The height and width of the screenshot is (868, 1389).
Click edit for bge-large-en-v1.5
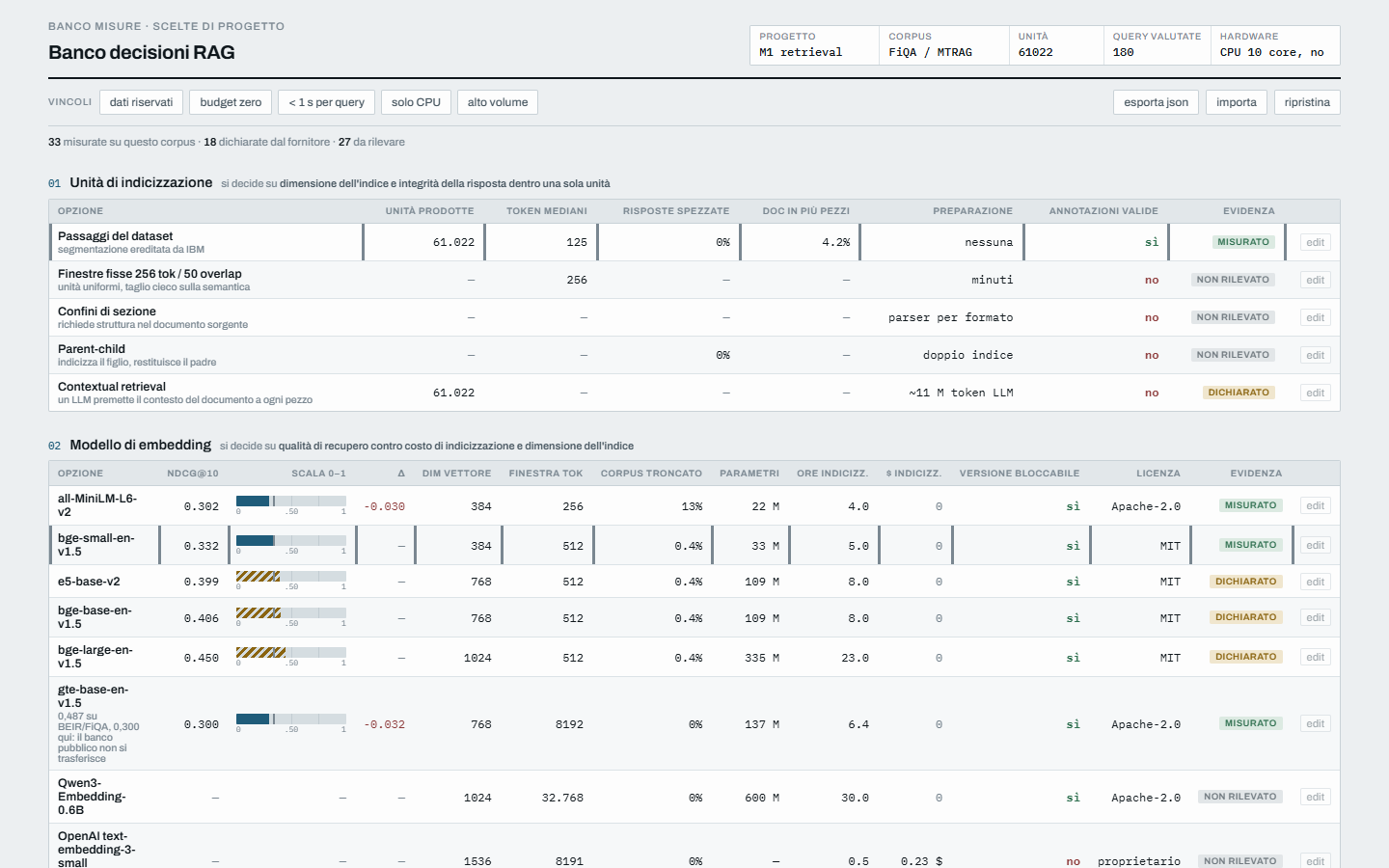[x=1316, y=657]
